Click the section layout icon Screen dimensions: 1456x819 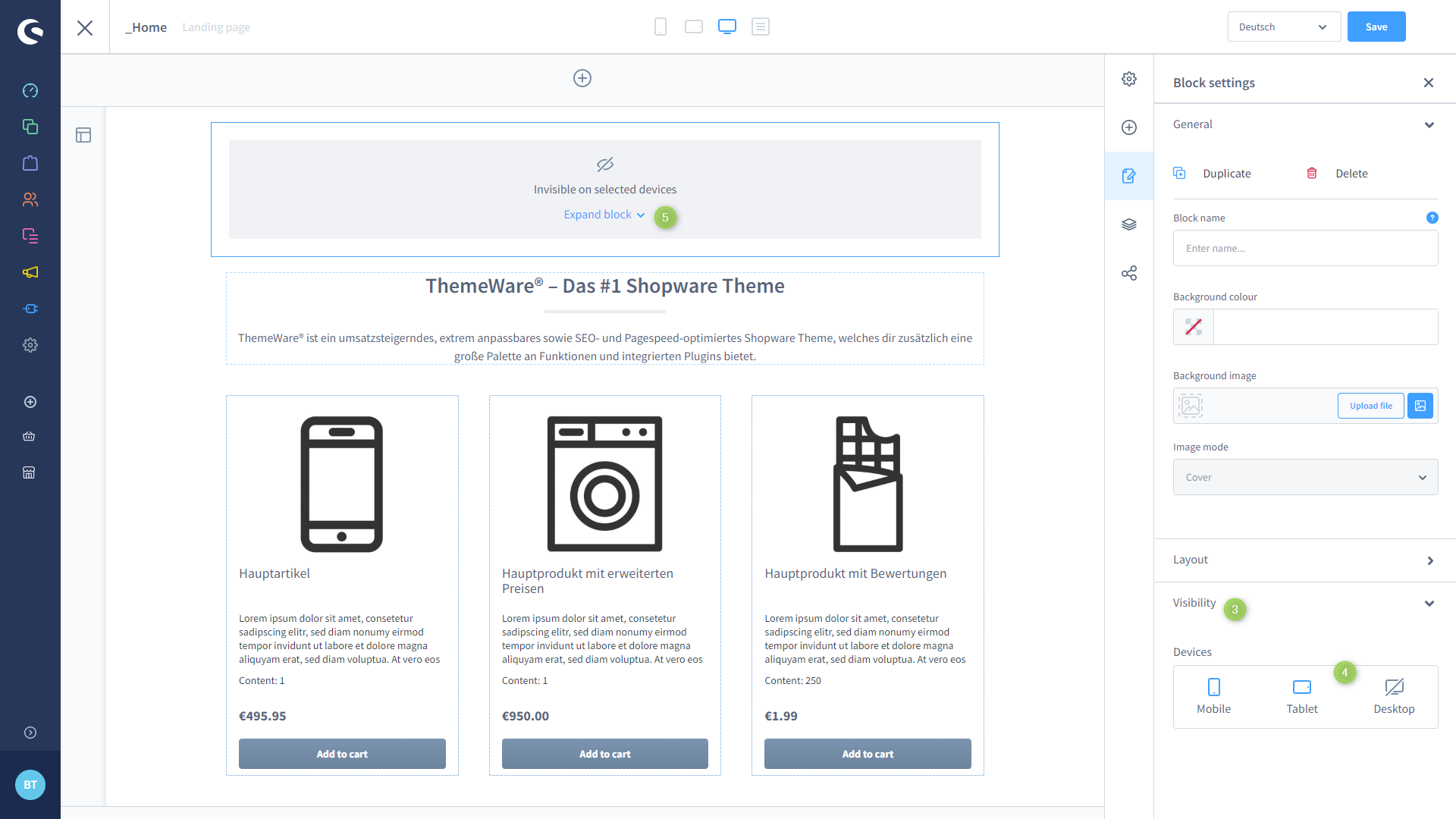(83, 135)
